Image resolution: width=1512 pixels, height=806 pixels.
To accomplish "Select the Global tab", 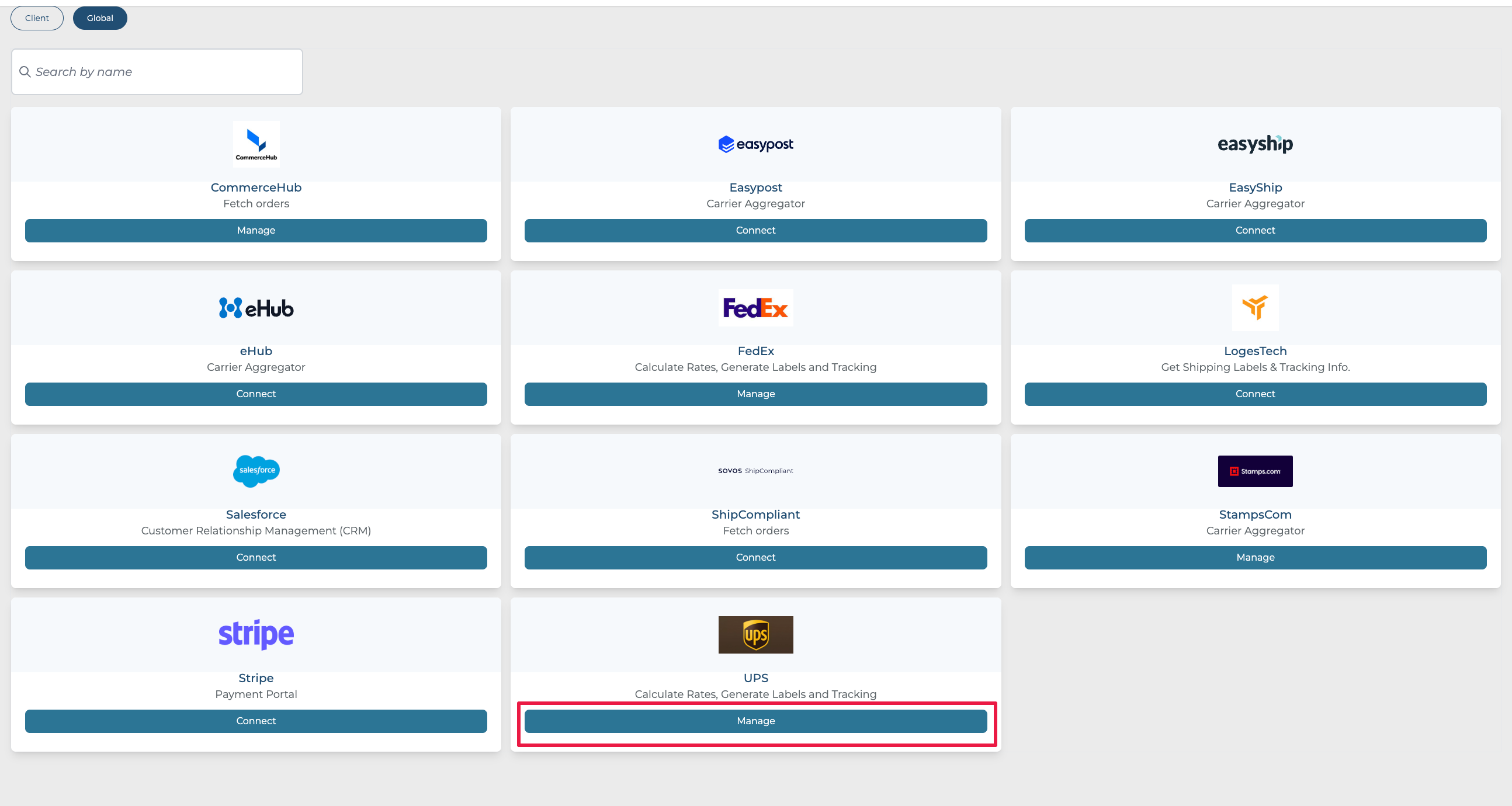I will 100,18.
